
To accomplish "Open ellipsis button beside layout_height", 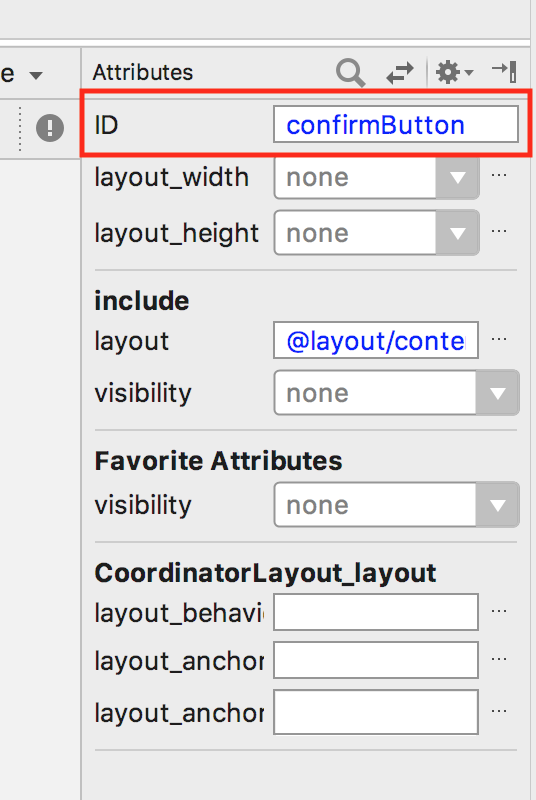I will click(499, 231).
